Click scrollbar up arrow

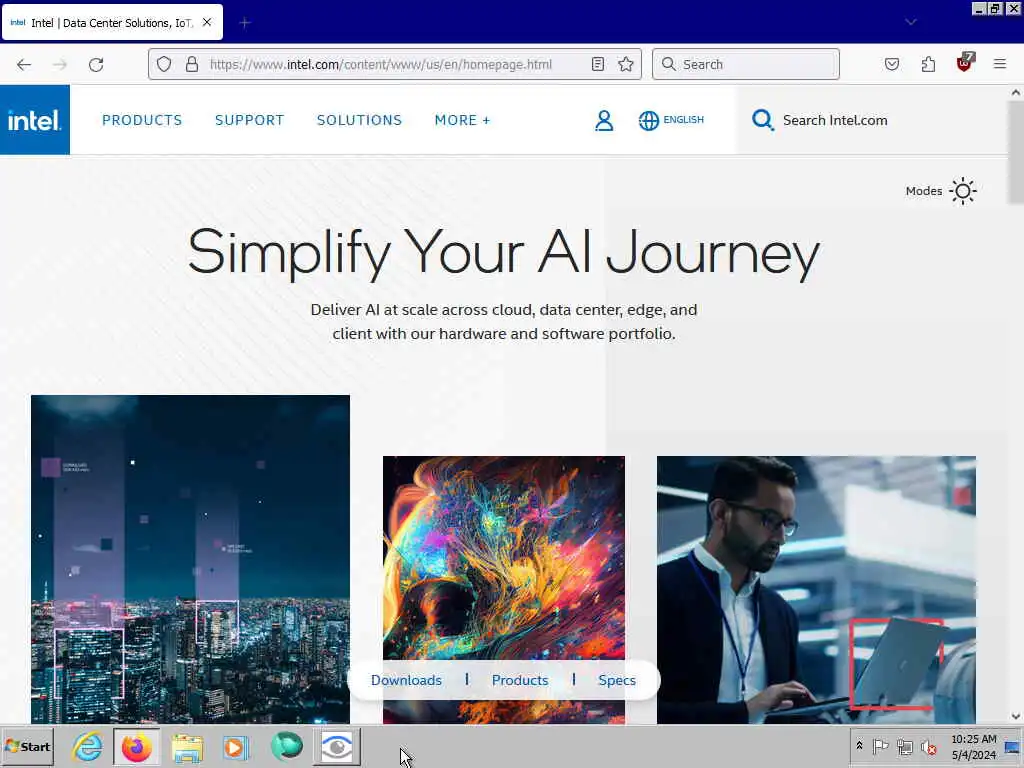pyautogui.click(x=1016, y=93)
